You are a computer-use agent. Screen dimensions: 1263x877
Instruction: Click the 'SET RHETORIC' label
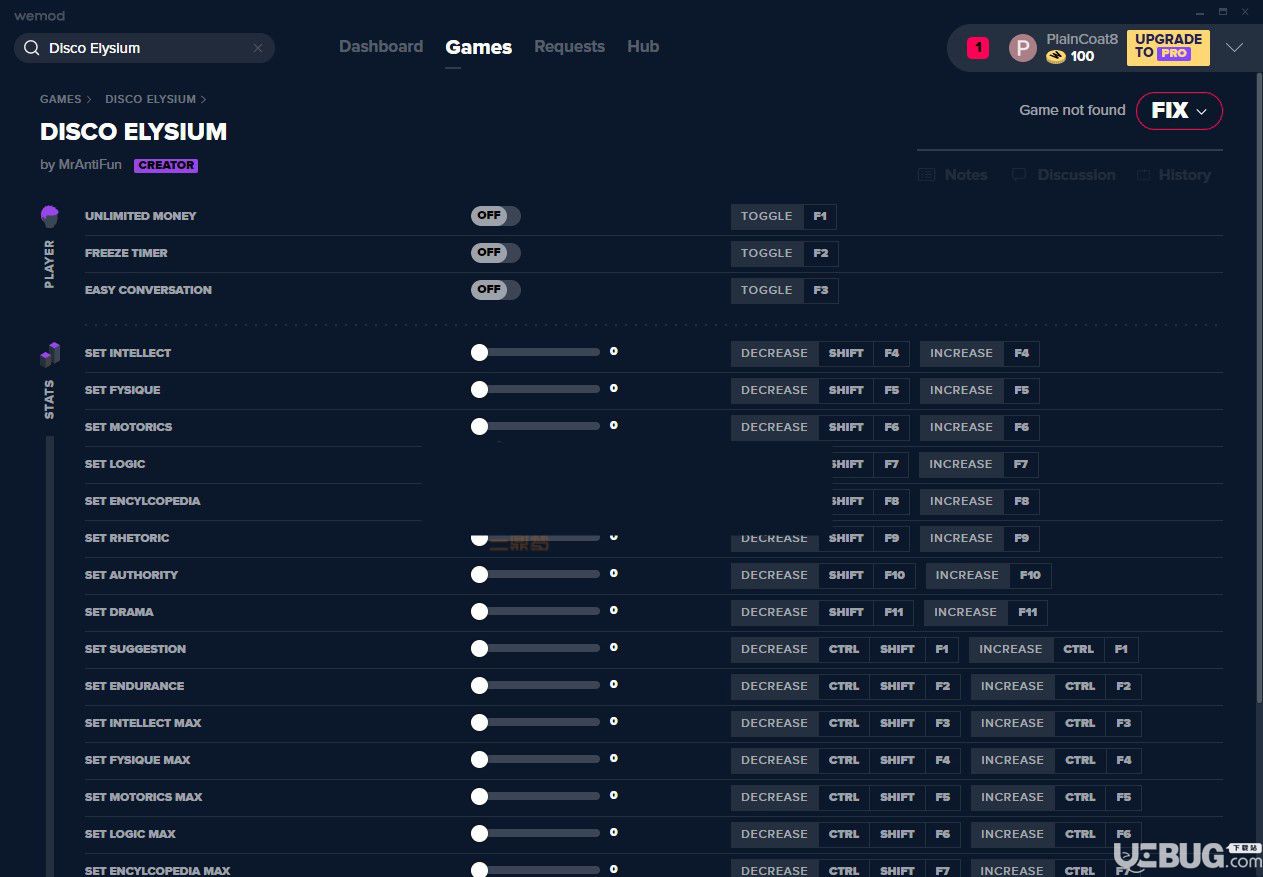pos(127,538)
